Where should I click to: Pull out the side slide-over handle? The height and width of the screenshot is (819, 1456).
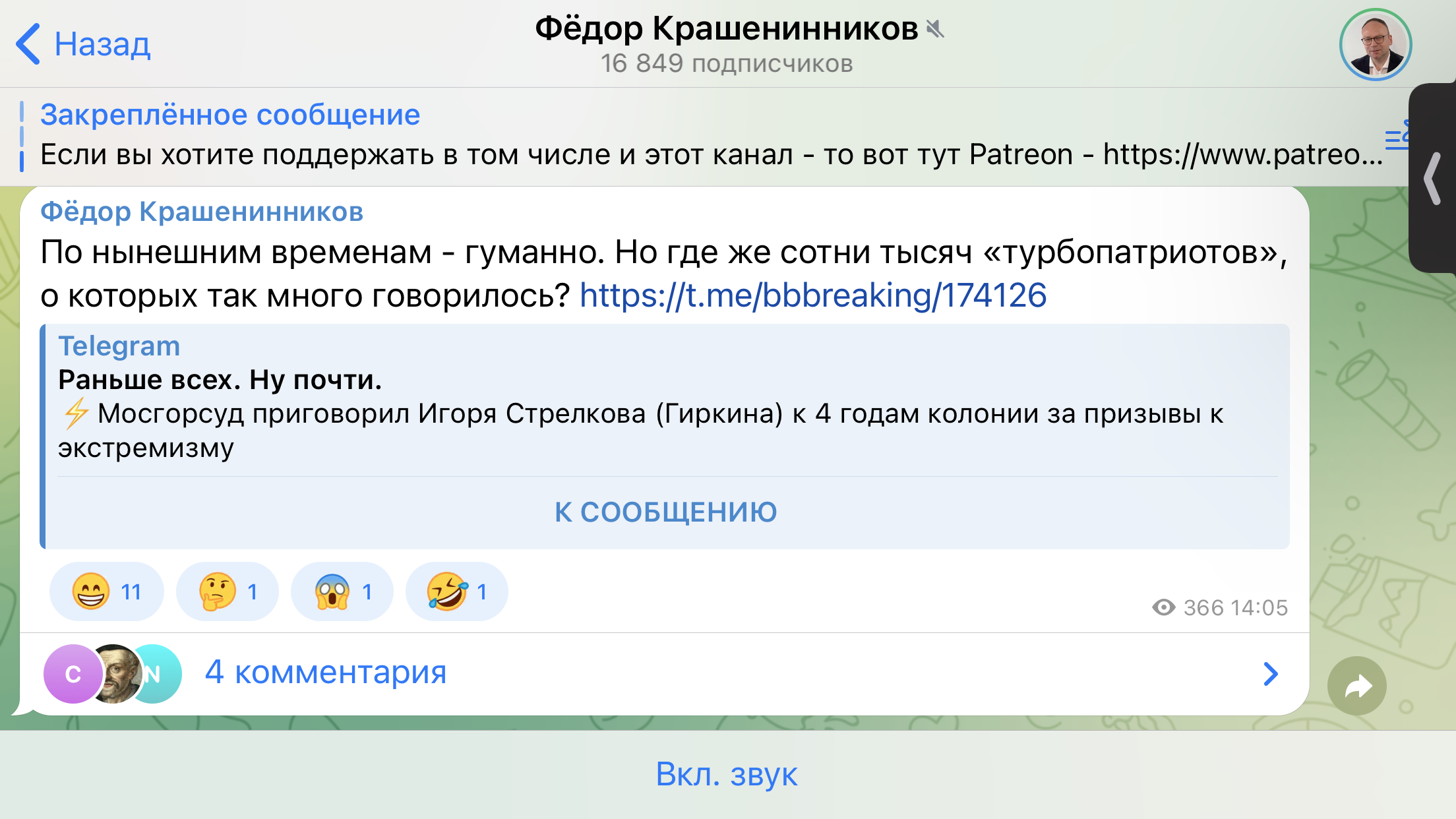pos(1432,178)
